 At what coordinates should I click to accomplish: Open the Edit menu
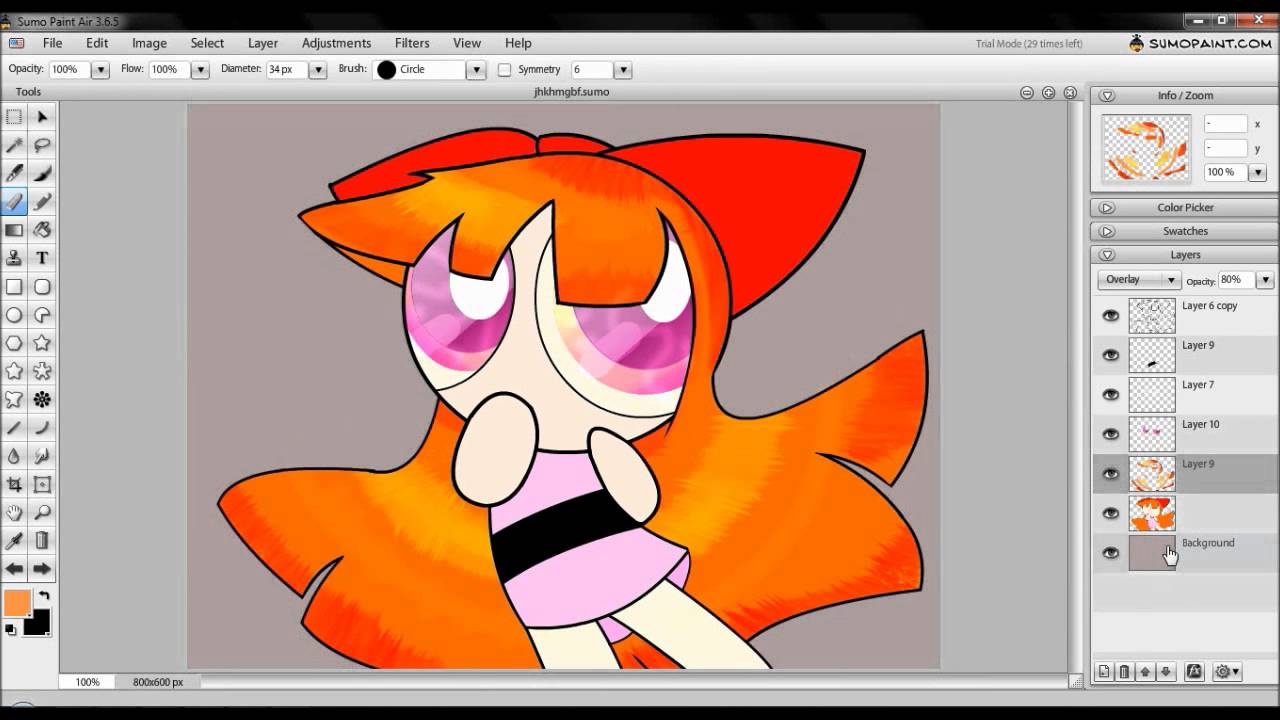97,43
